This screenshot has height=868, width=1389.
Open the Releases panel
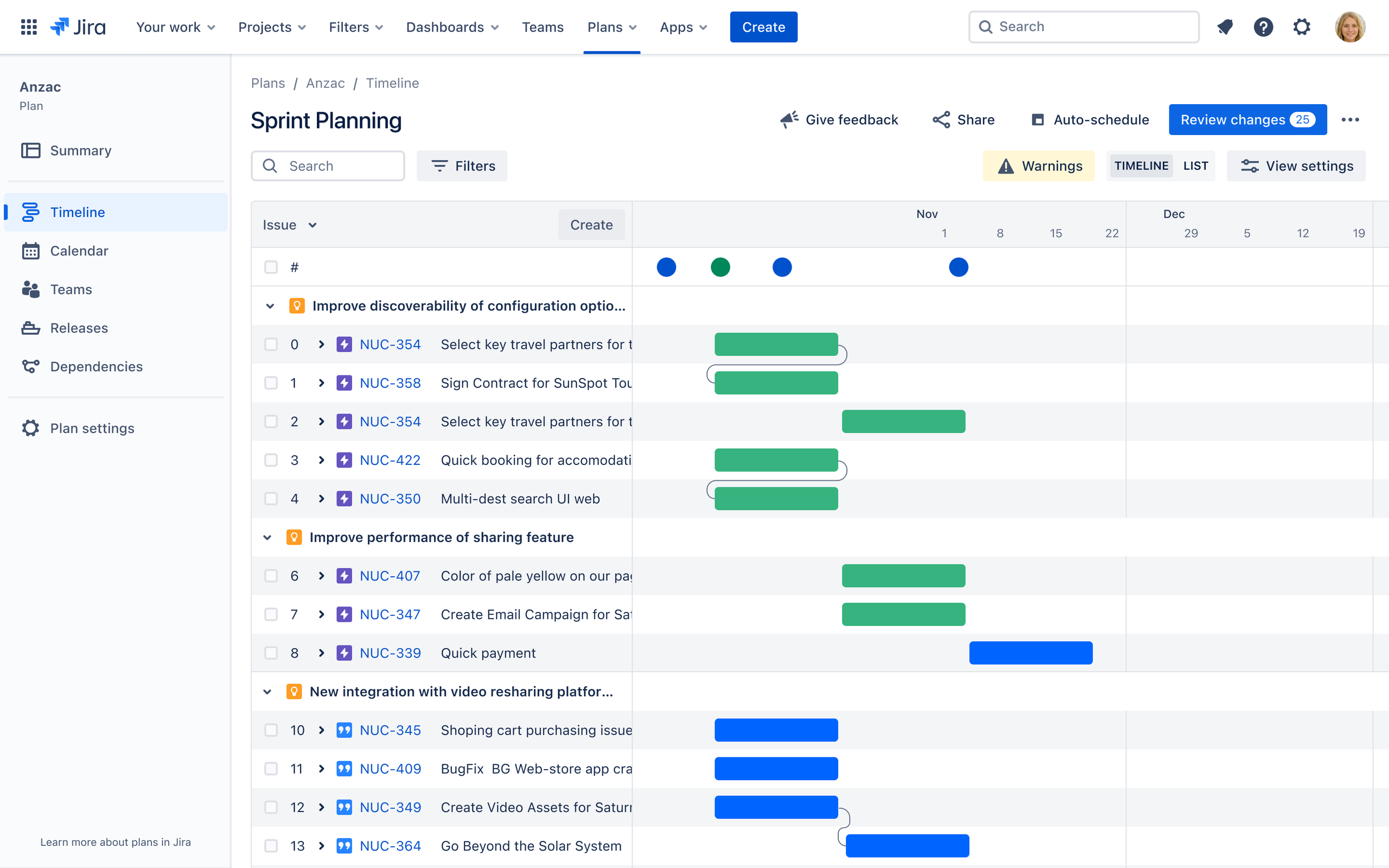point(79,328)
